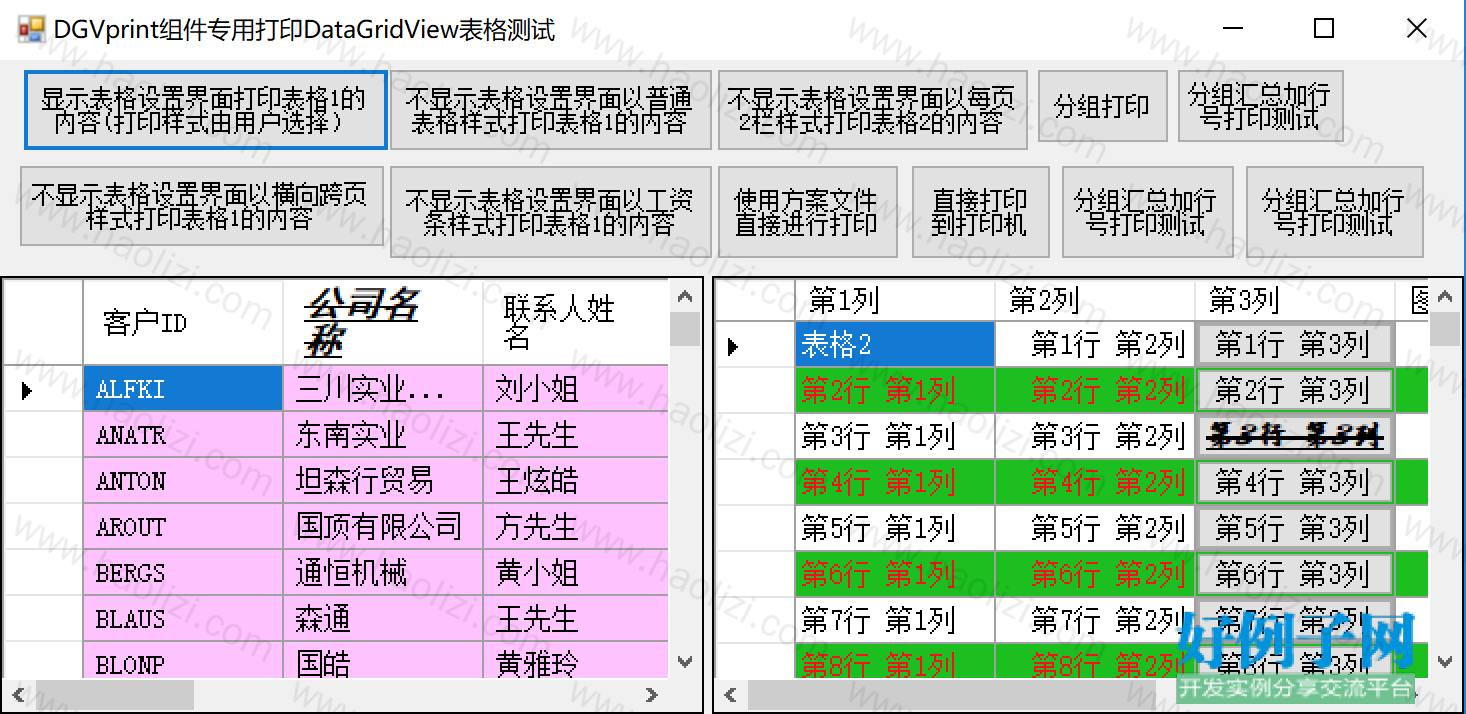
Task: Click the 以工资条样式打印表格1的内容 button
Action: [x=551, y=211]
